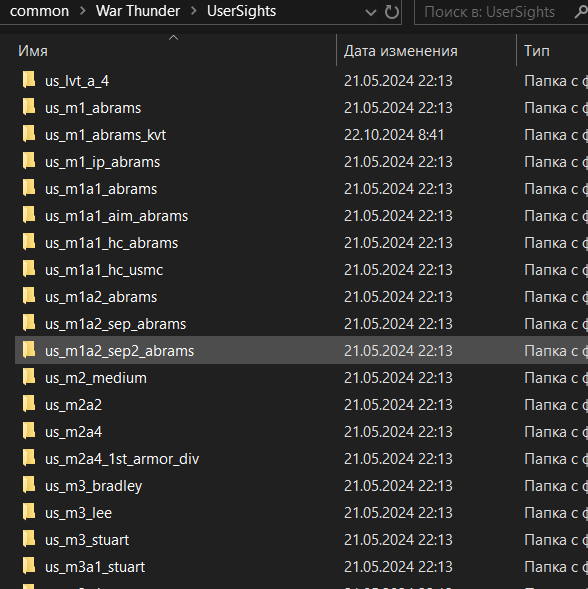Click the us_m1_abrams_kvt folder icon
588x589 pixels.
tap(29, 134)
